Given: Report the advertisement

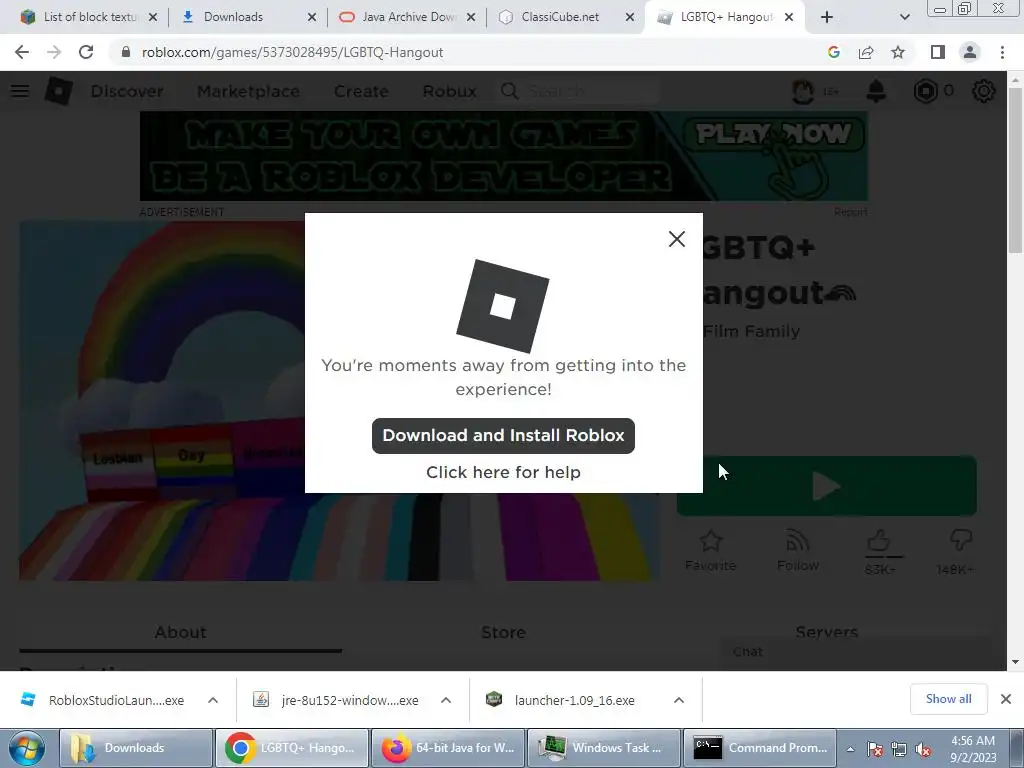Looking at the screenshot, I should tap(850, 212).
